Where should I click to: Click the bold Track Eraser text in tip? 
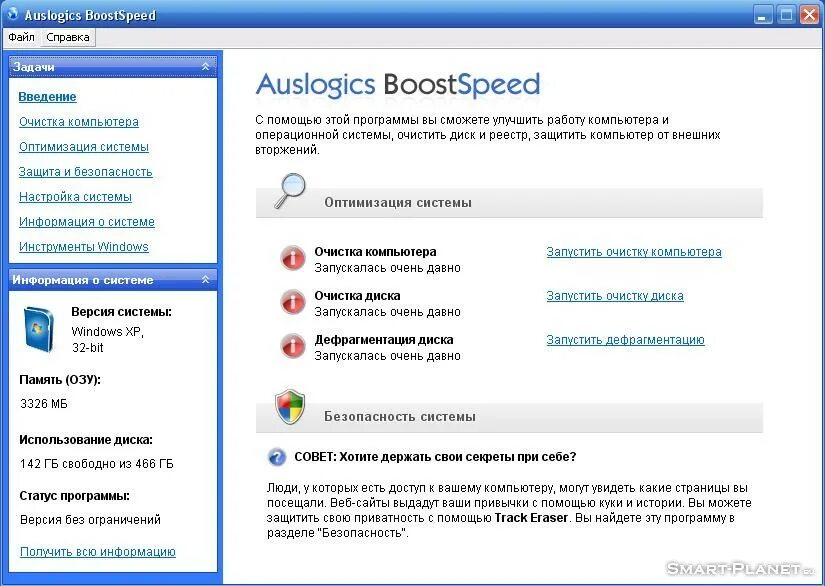pyautogui.click(x=531, y=518)
